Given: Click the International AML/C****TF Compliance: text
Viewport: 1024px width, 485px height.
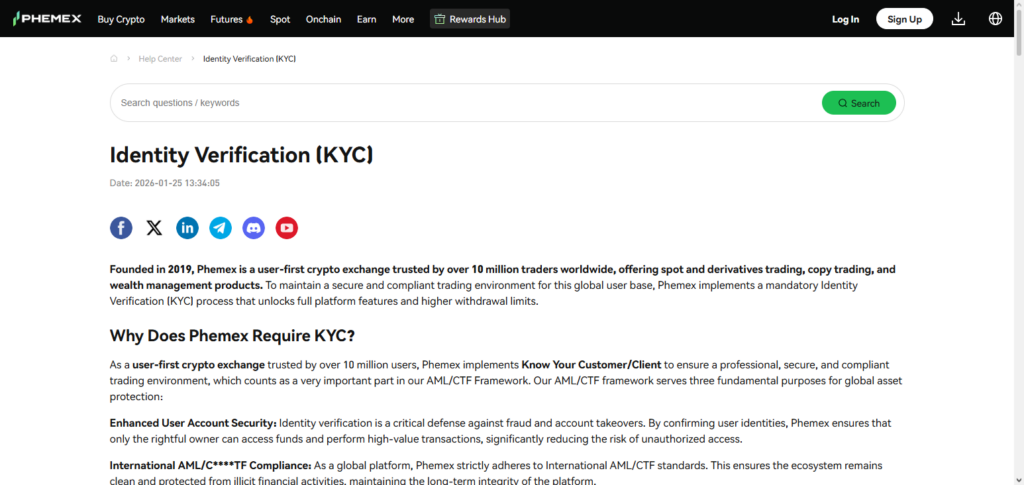Looking at the screenshot, I should pos(210,465).
